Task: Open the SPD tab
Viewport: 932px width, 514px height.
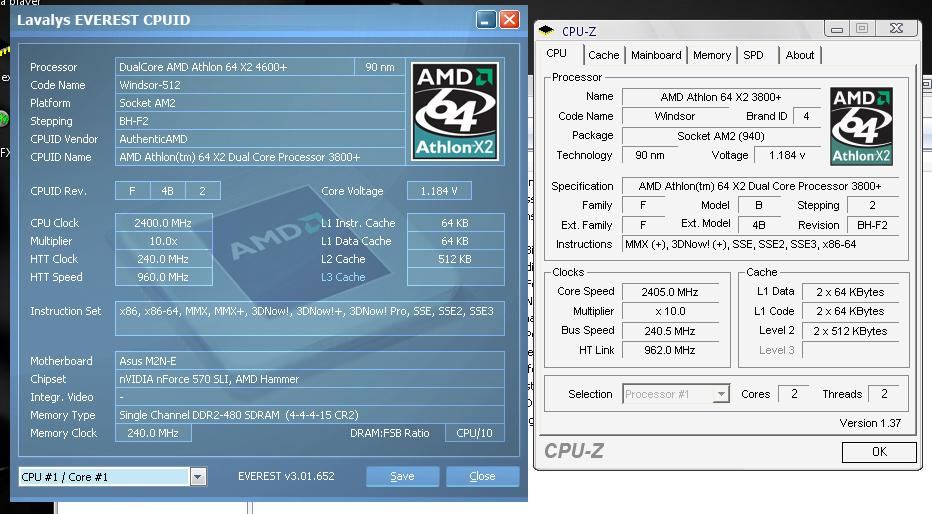Action: [x=754, y=55]
